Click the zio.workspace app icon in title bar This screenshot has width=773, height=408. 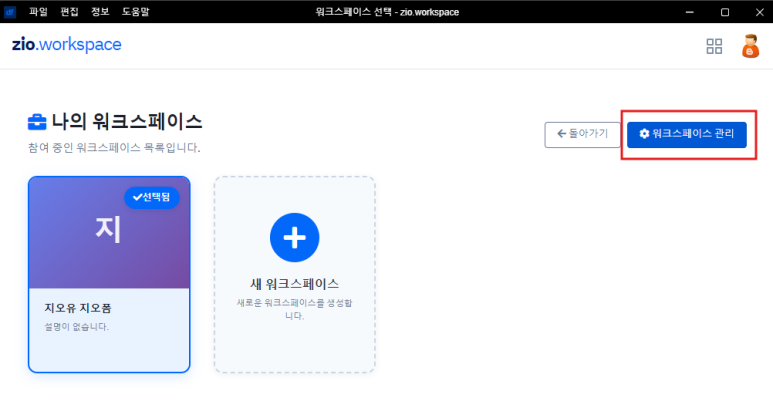point(11,12)
